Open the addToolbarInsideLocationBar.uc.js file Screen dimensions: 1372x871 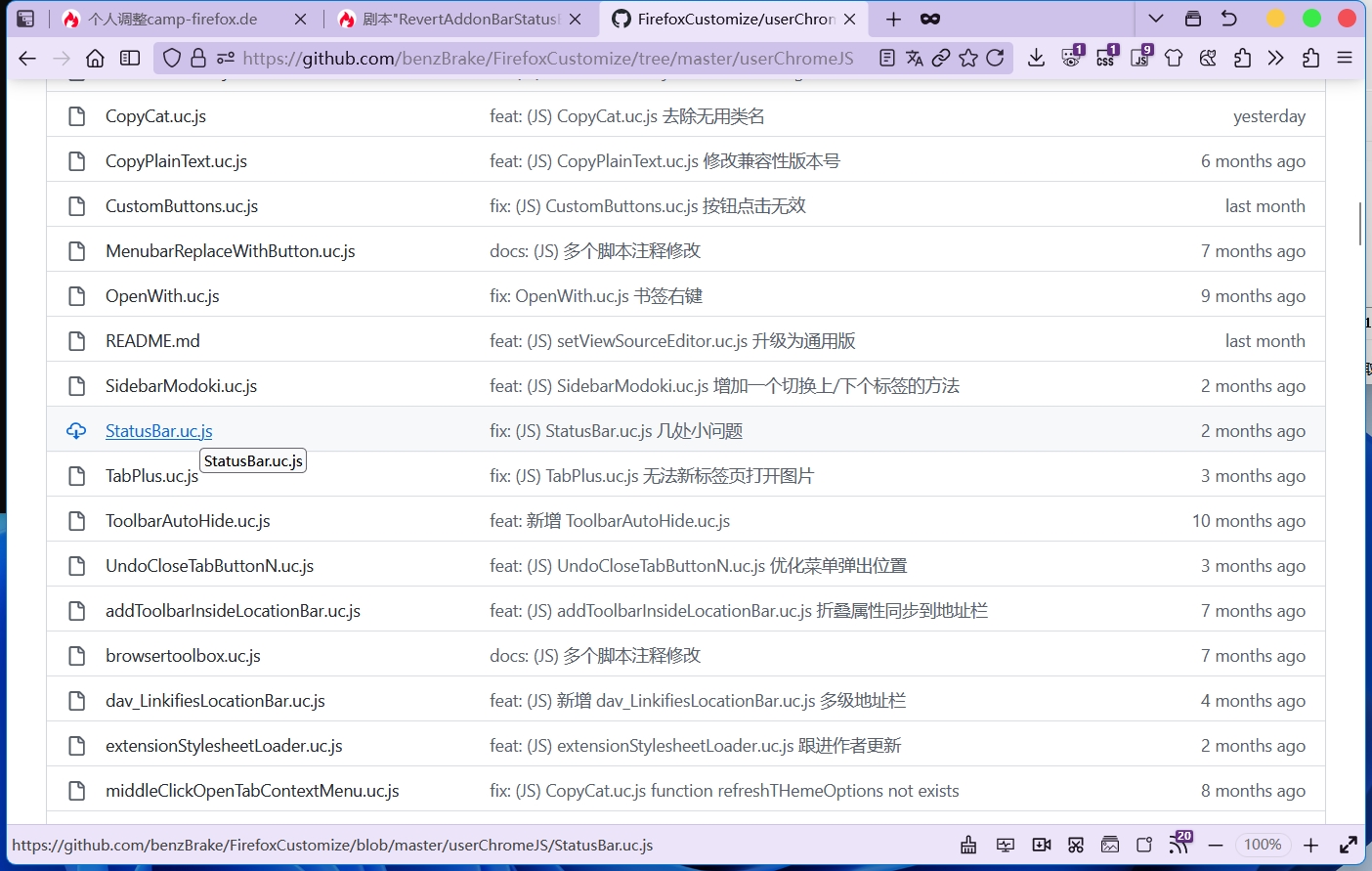(x=233, y=611)
